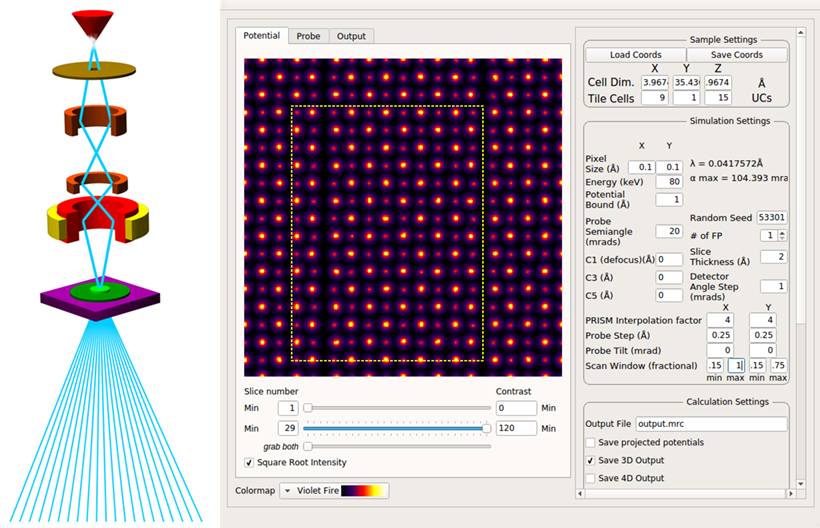The width and height of the screenshot is (820, 528).
Task: Click the Random Seed field
Action: [771, 217]
